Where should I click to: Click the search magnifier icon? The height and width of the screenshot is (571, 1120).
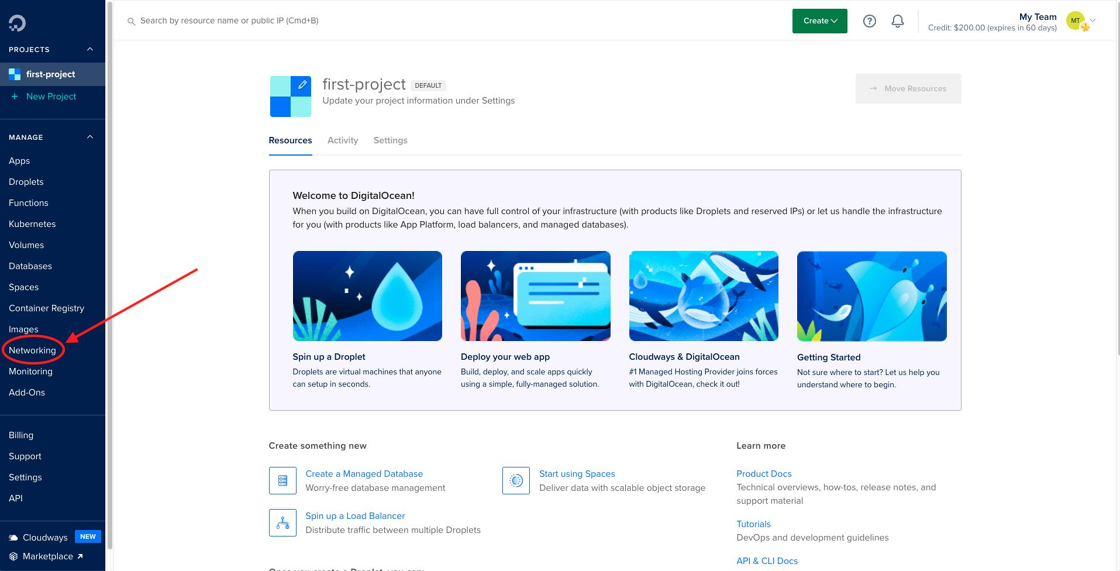(x=131, y=21)
